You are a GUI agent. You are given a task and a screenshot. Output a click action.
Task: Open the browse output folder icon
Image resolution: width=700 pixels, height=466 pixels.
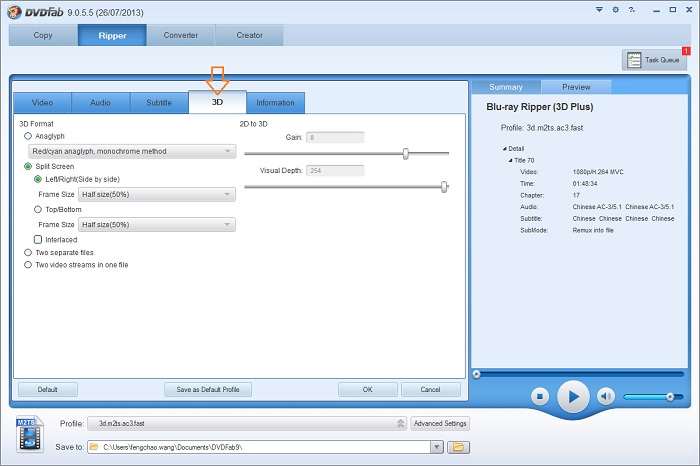pos(458,447)
